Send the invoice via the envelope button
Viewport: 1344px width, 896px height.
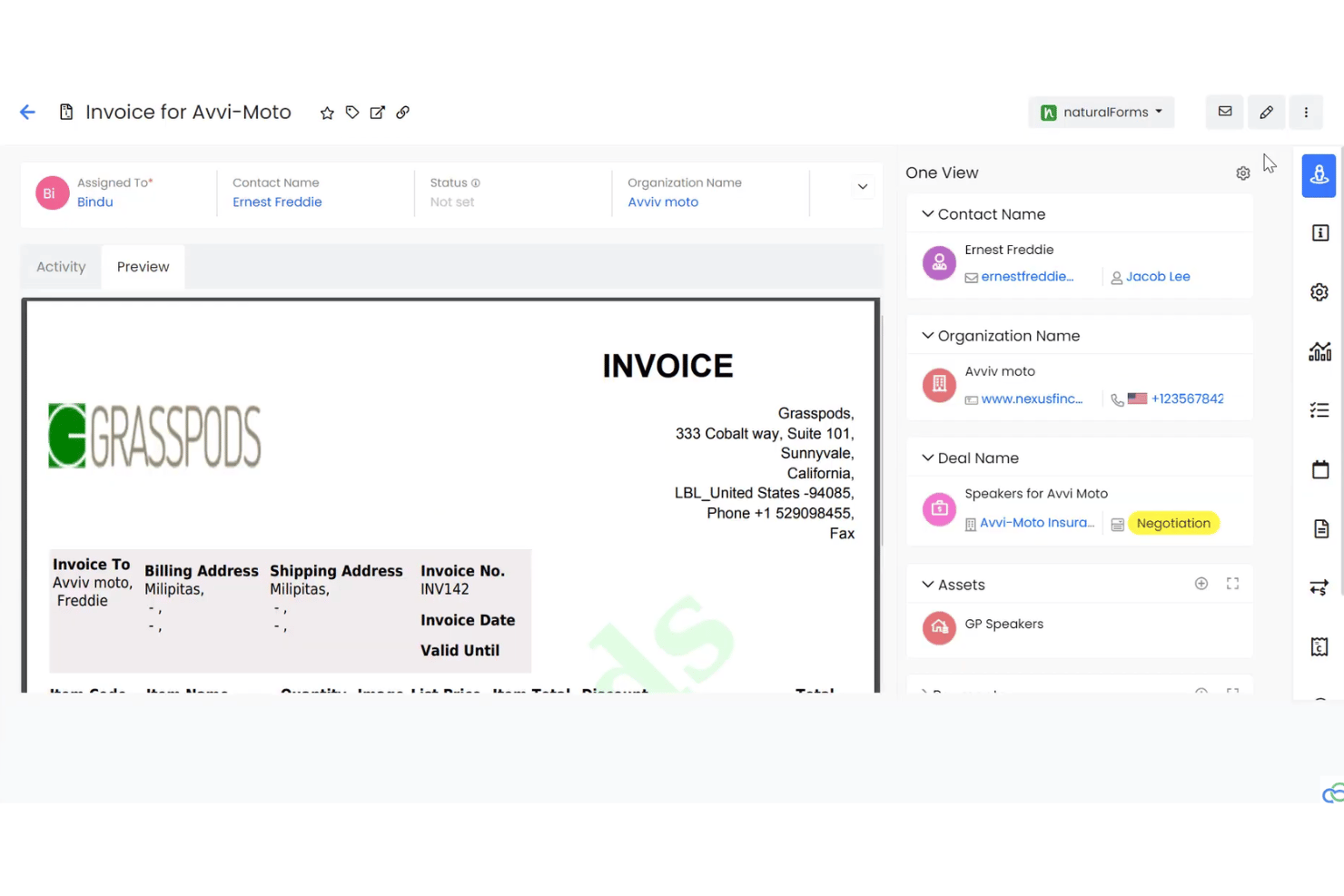[x=1225, y=112]
